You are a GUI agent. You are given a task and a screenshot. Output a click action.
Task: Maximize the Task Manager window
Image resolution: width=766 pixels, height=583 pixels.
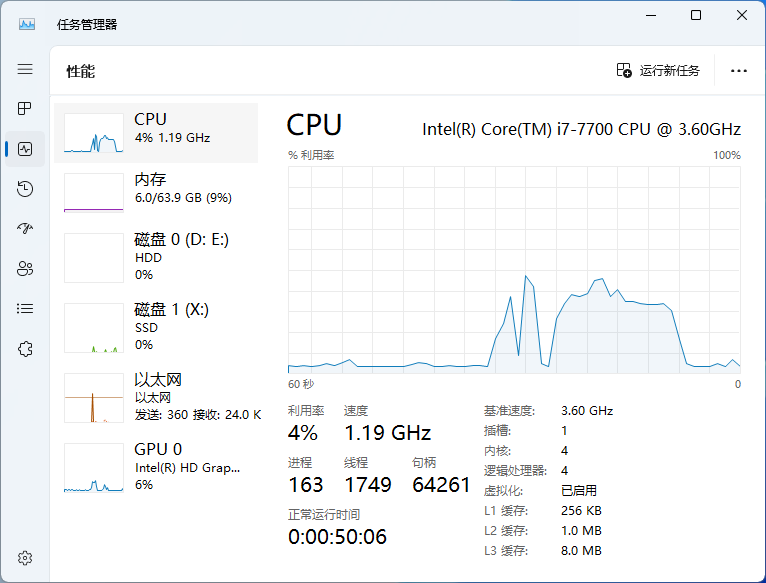[x=696, y=15]
